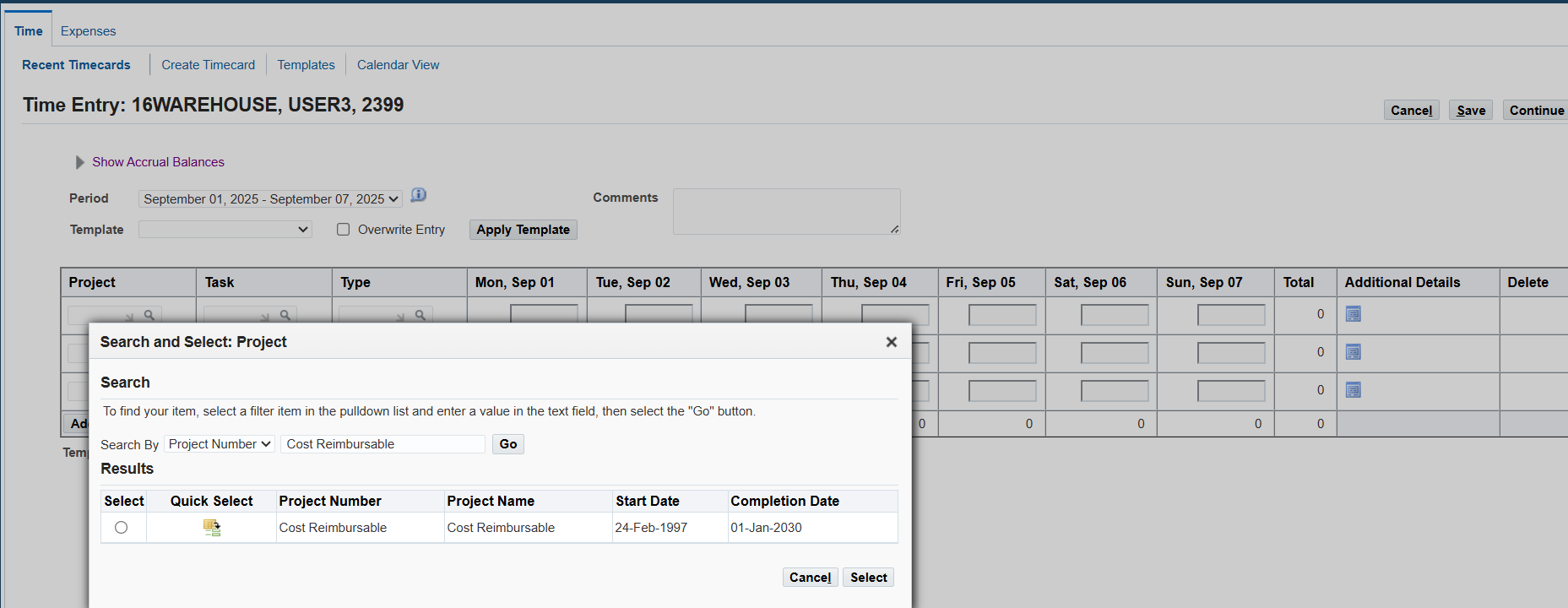The height and width of the screenshot is (608, 1568).
Task: Select the Cost Reimbursable radio button
Action: point(122,528)
